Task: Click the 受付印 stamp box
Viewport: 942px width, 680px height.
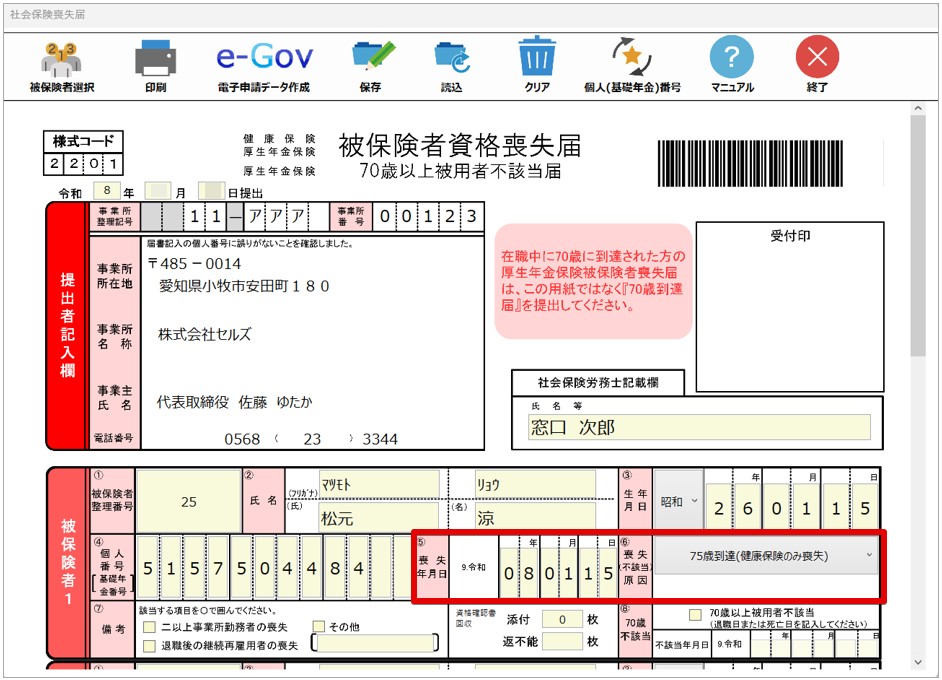Action: tap(789, 306)
